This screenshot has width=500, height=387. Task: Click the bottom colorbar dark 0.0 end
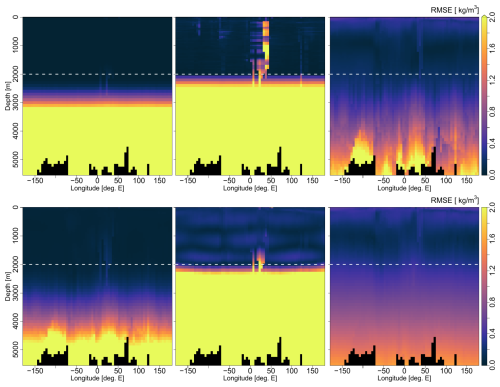tap(484, 362)
